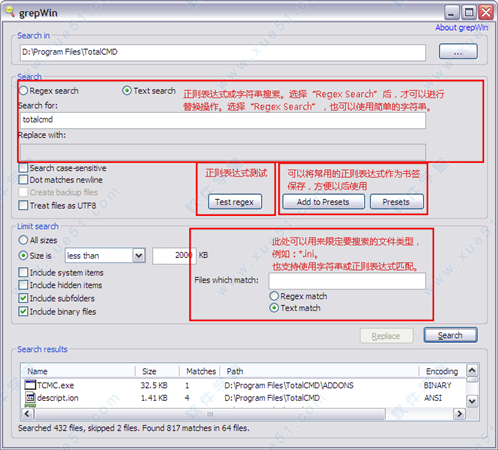Click the grepWin title bar icon
The height and width of the screenshot is (450, 498).
[x=10, y=12]
